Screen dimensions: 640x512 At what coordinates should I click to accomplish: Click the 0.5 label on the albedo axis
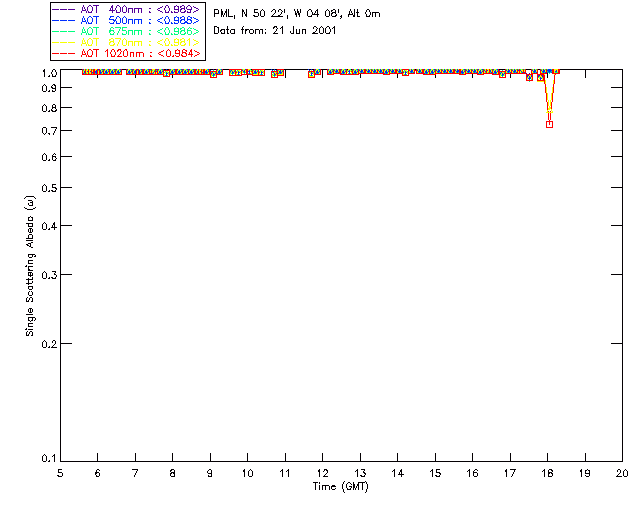click(49, 188)
